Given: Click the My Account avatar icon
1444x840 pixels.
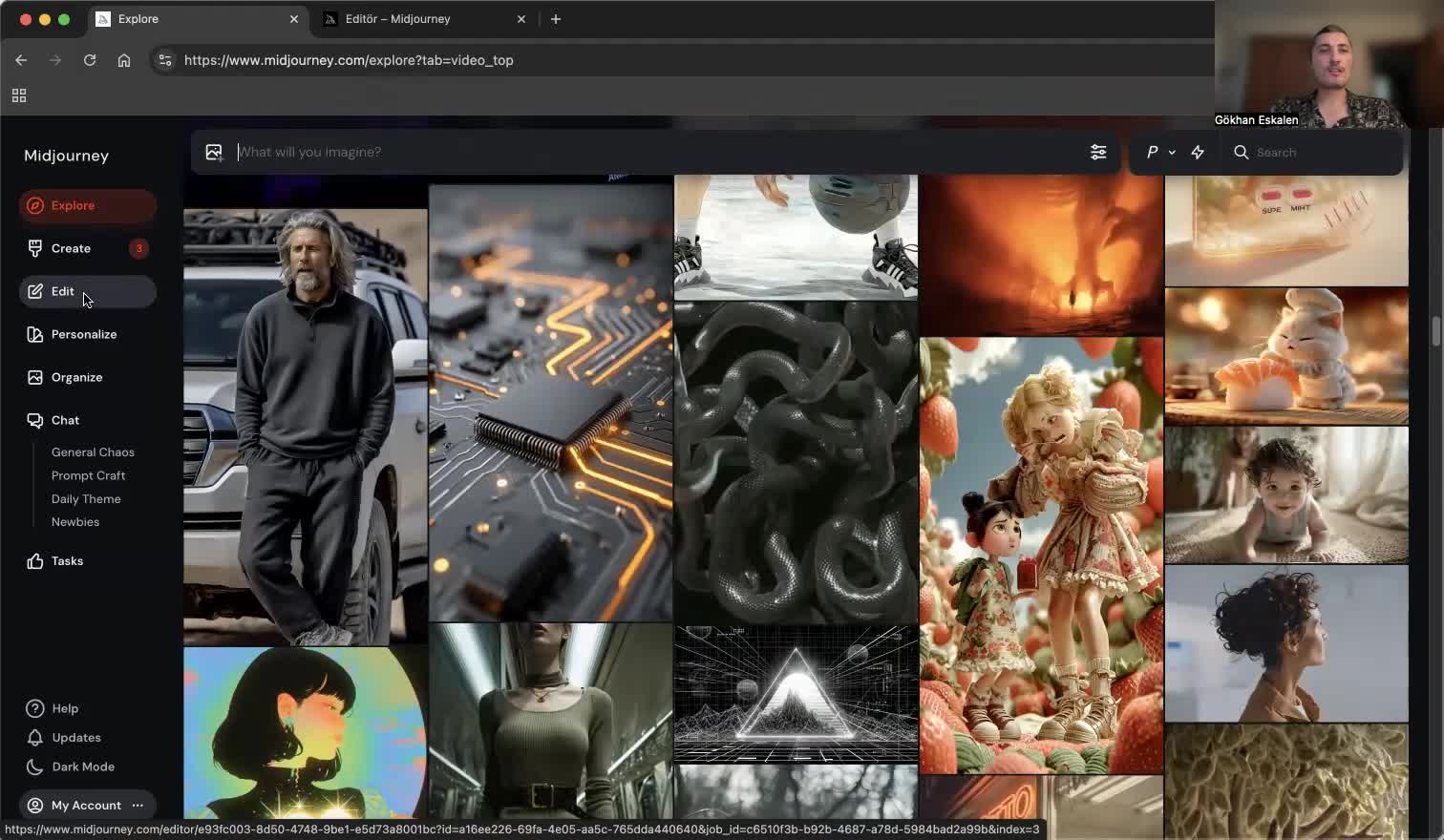Looking at the screenshot, I should [x=35, y=806].
